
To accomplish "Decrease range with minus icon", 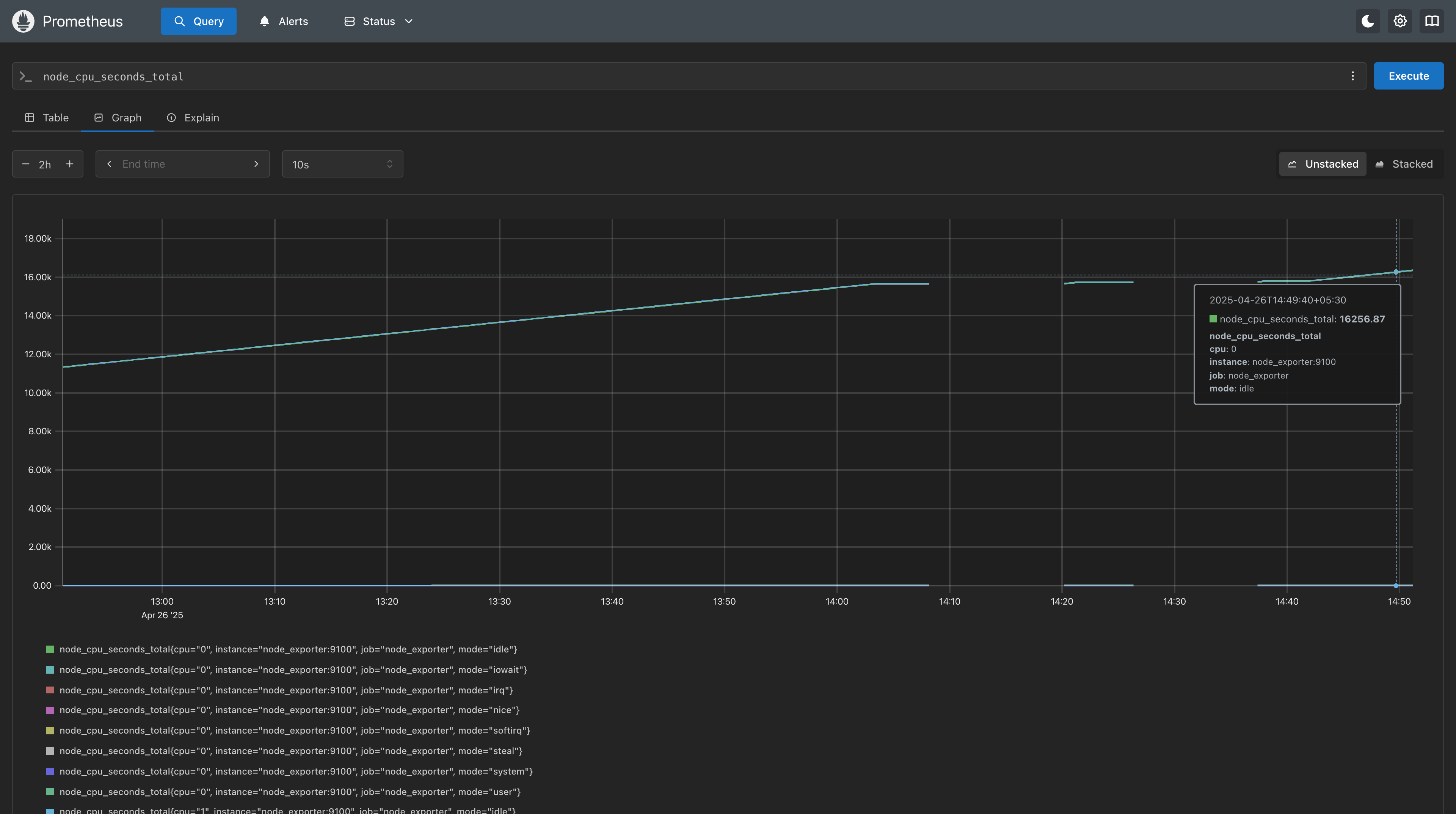I will [x=25, y=164].
